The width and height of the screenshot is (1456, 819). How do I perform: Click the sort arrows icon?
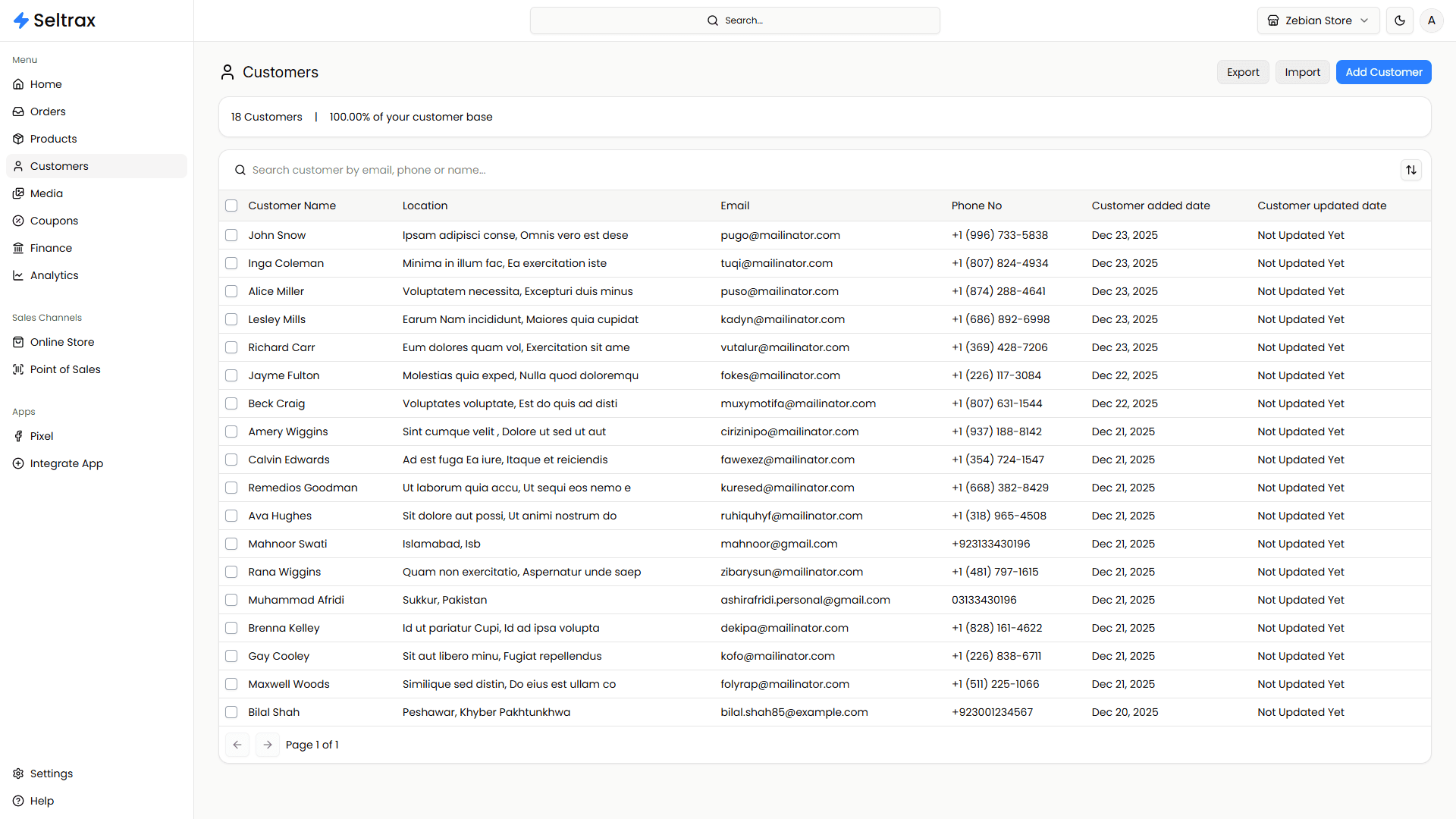tap(1411, 170)
